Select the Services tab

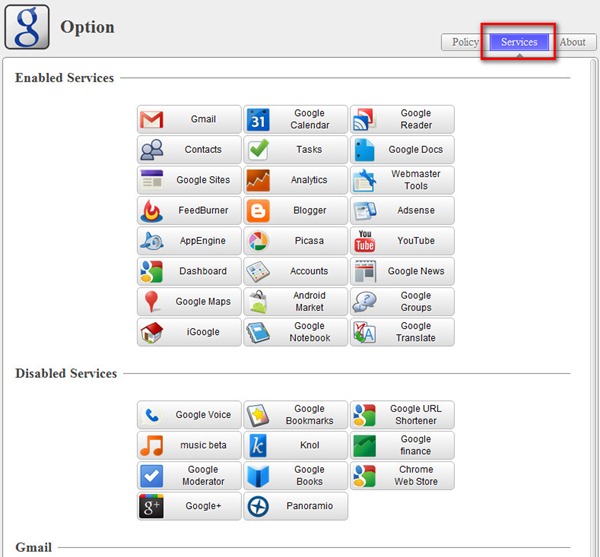pyautogui.click(x=519, y=42)
